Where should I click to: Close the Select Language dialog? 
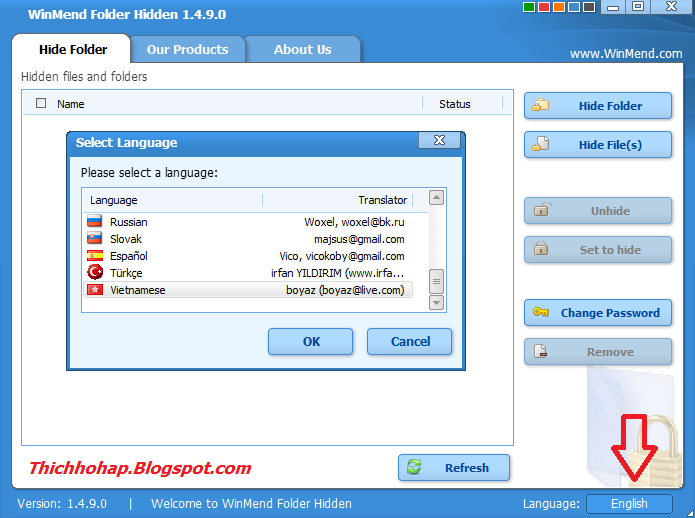pyautogui.click(x=439, y=140)
